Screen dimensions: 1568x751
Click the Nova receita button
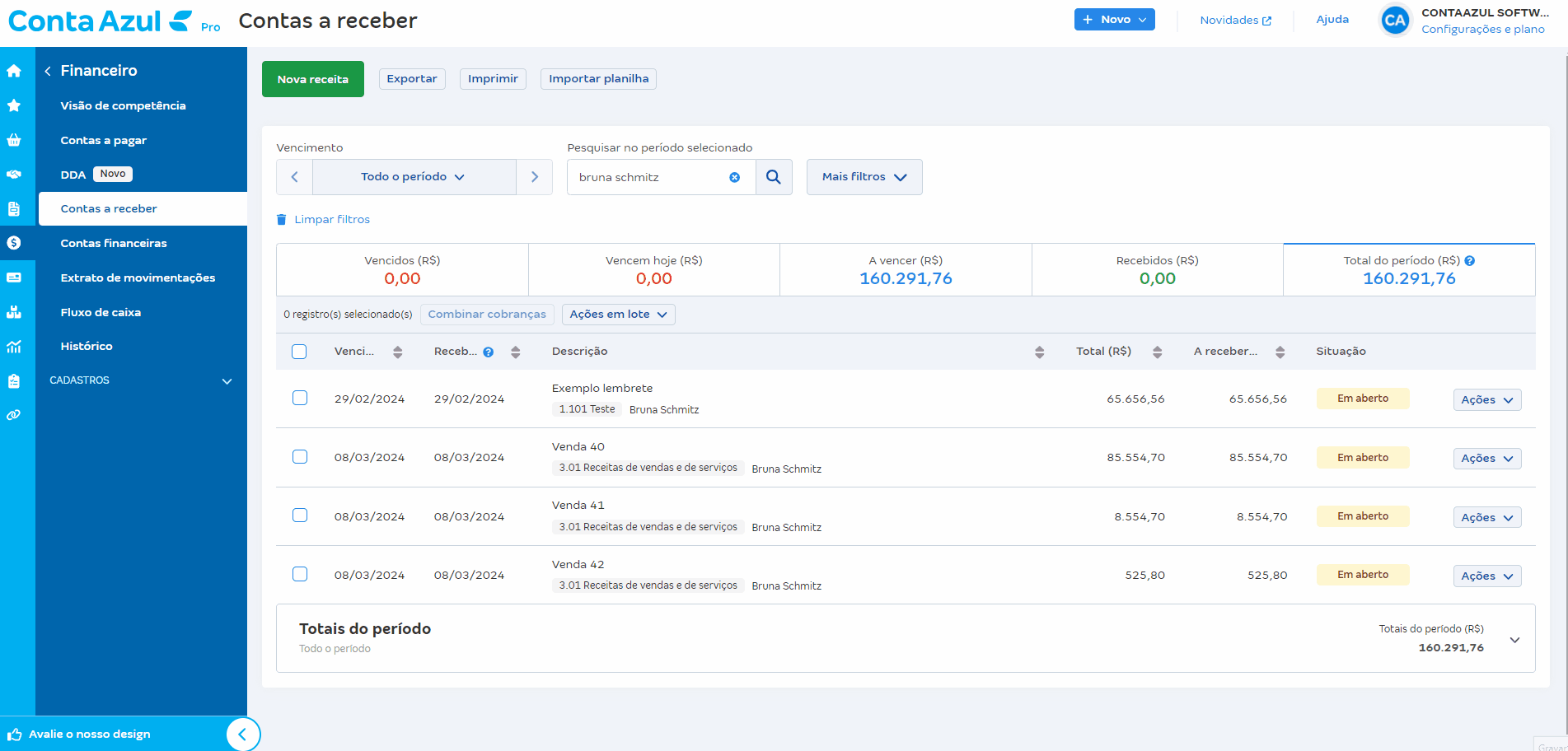pyautogui.click(x=312, y=79)
